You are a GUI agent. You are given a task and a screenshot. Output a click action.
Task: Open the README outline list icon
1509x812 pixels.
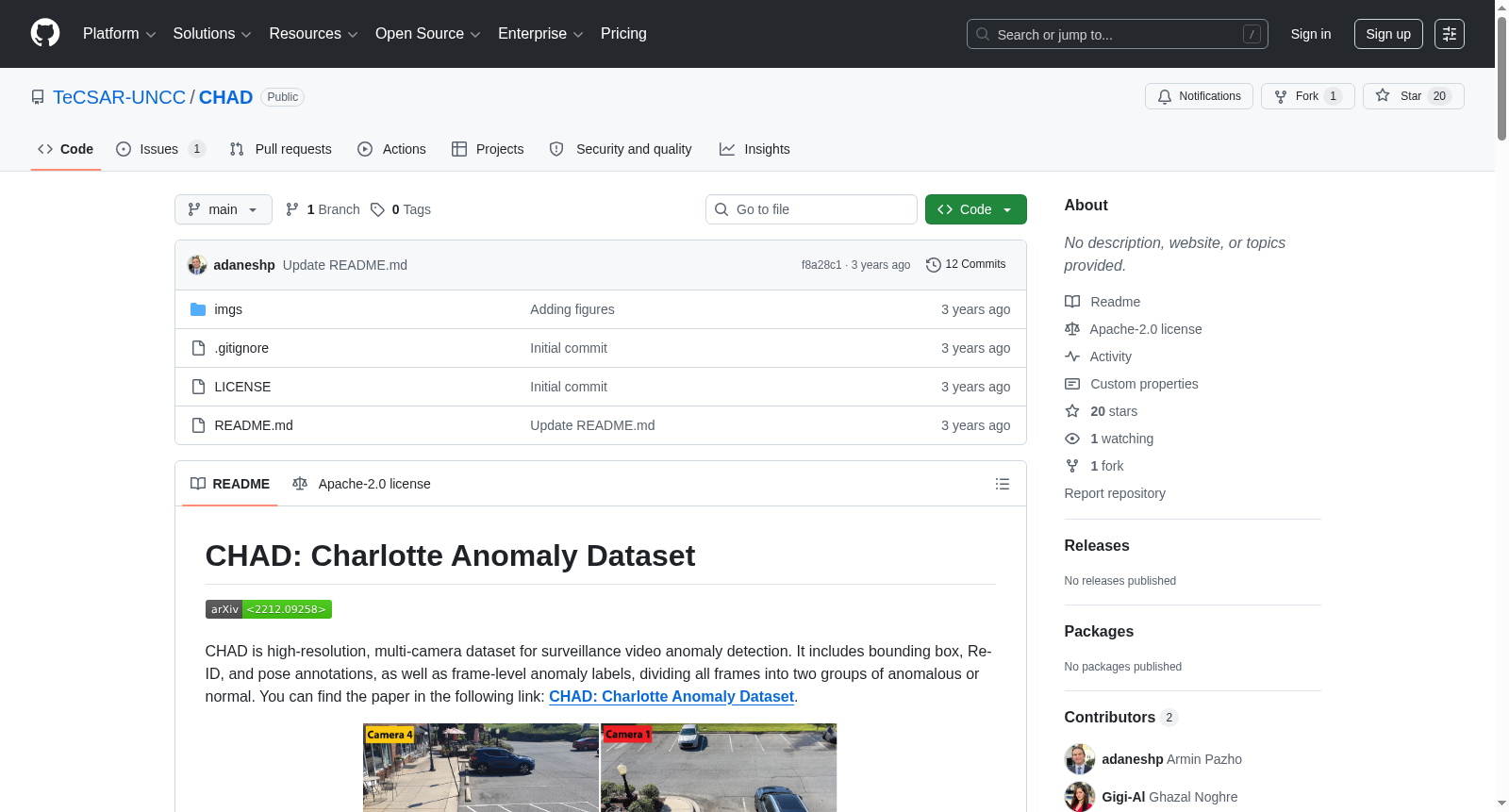point(1003,484)
